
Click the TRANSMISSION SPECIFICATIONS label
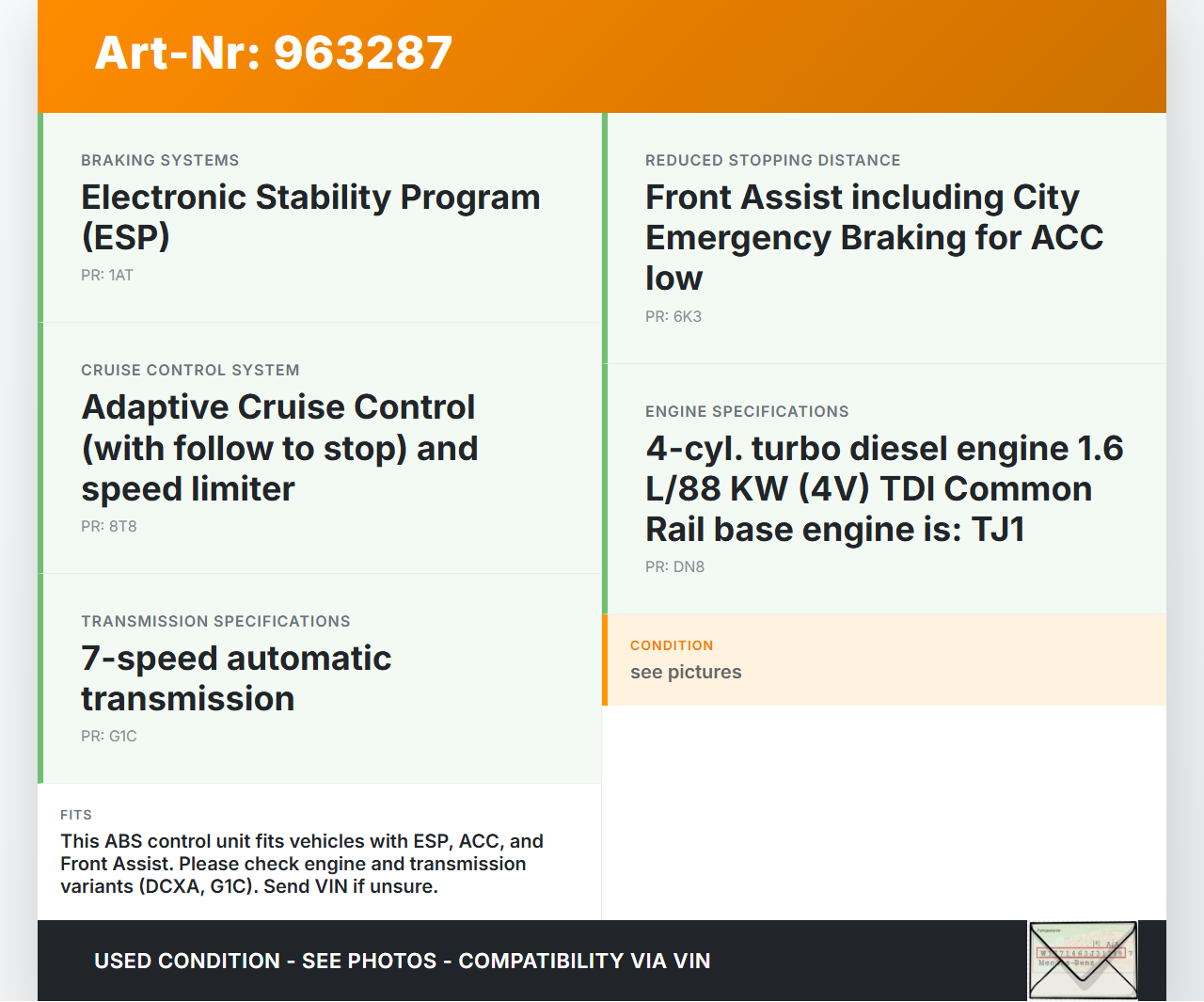(215, 622)
